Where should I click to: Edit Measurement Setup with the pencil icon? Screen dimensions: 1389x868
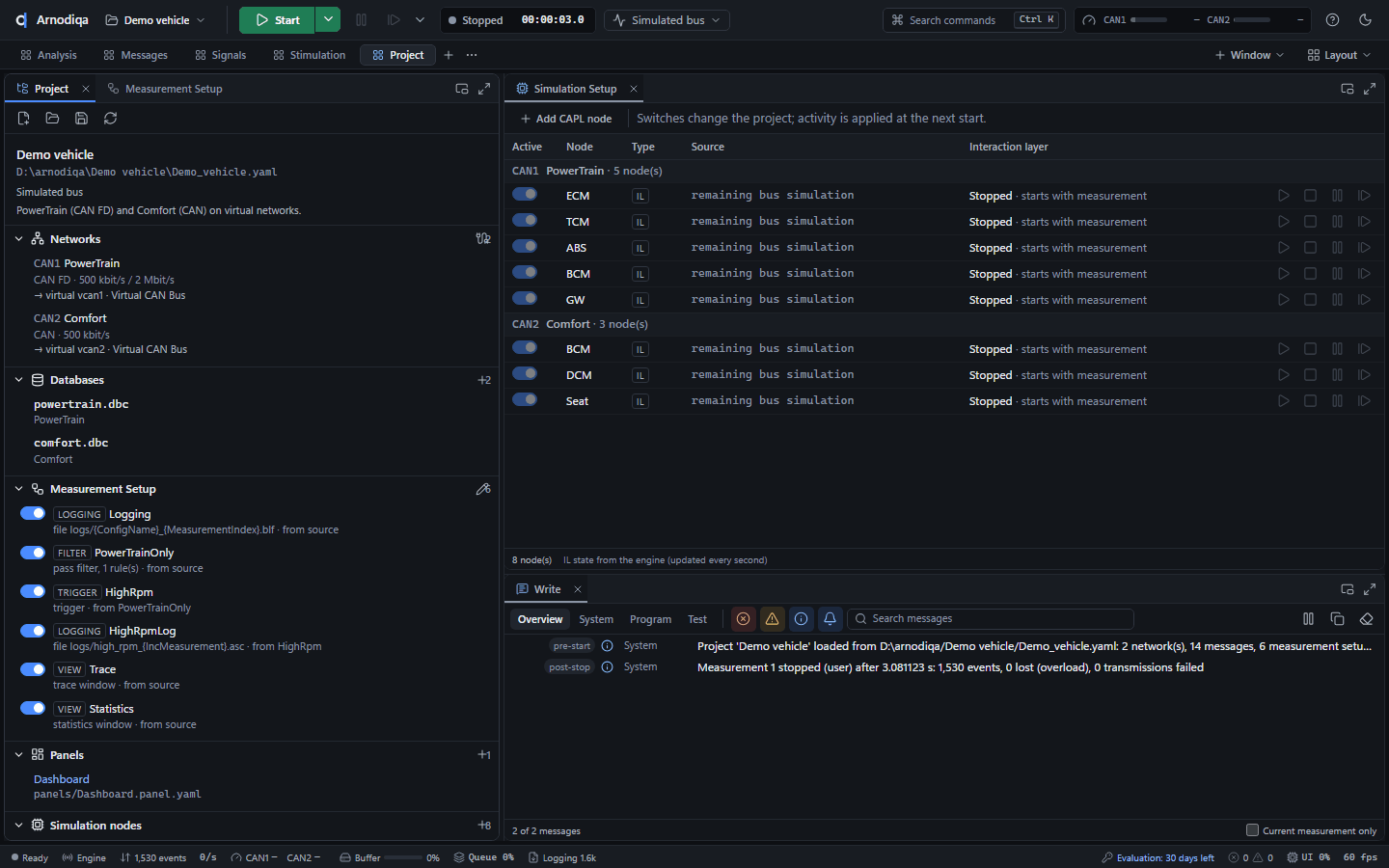(483, 489)
